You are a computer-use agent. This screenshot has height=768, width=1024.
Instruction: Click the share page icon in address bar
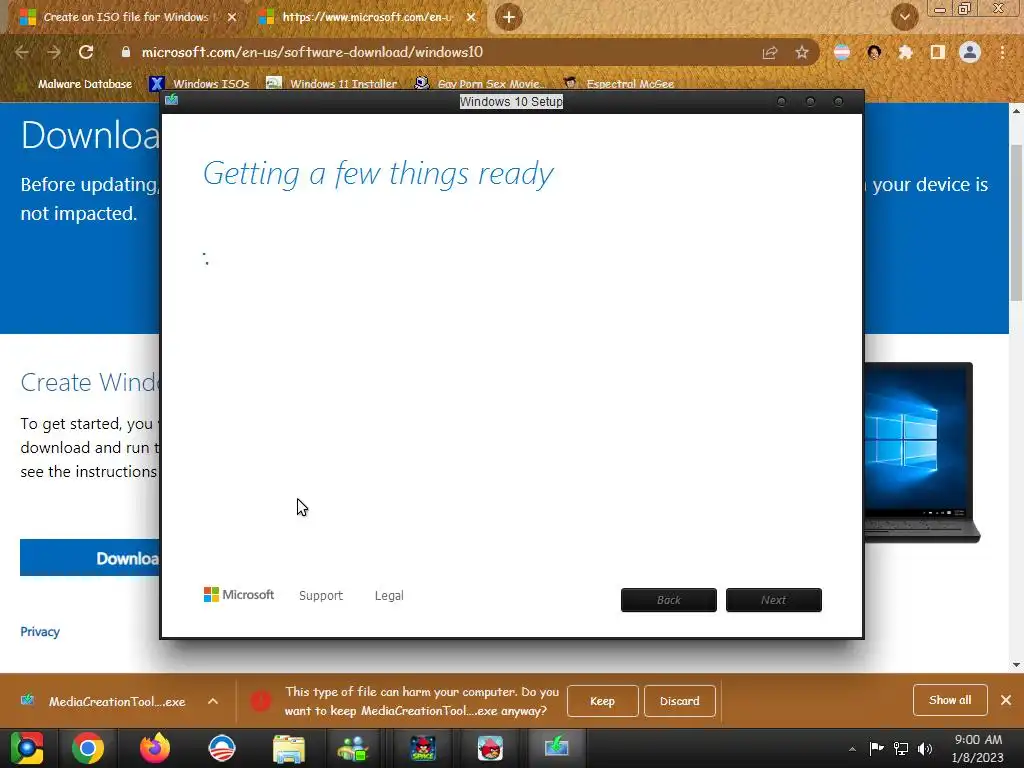point(770,53)
